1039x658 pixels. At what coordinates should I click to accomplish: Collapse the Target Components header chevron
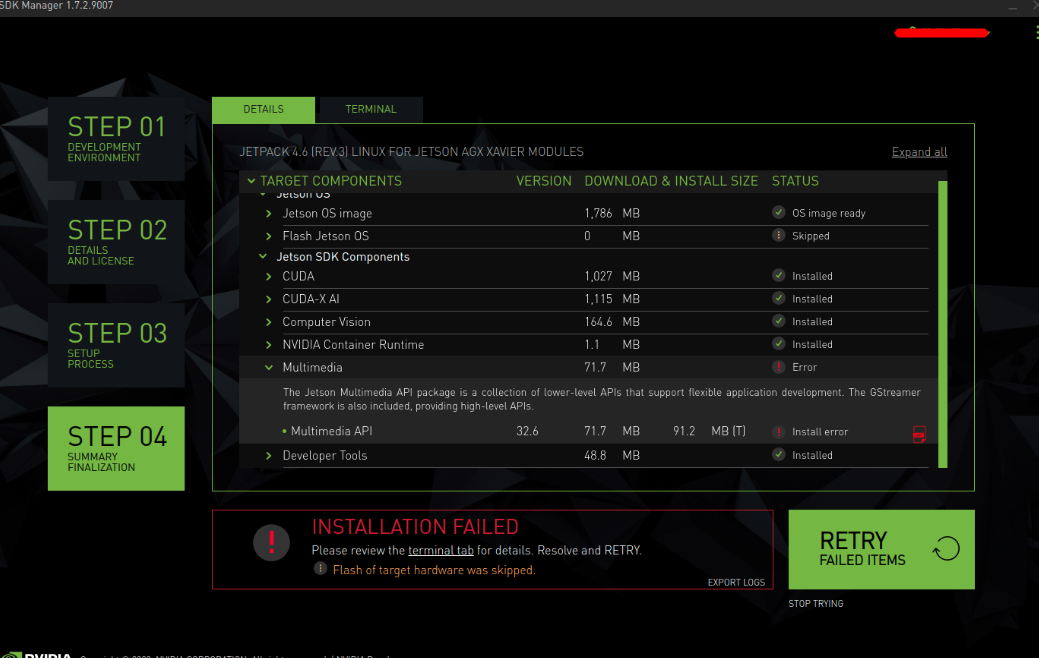coord(251,181)
